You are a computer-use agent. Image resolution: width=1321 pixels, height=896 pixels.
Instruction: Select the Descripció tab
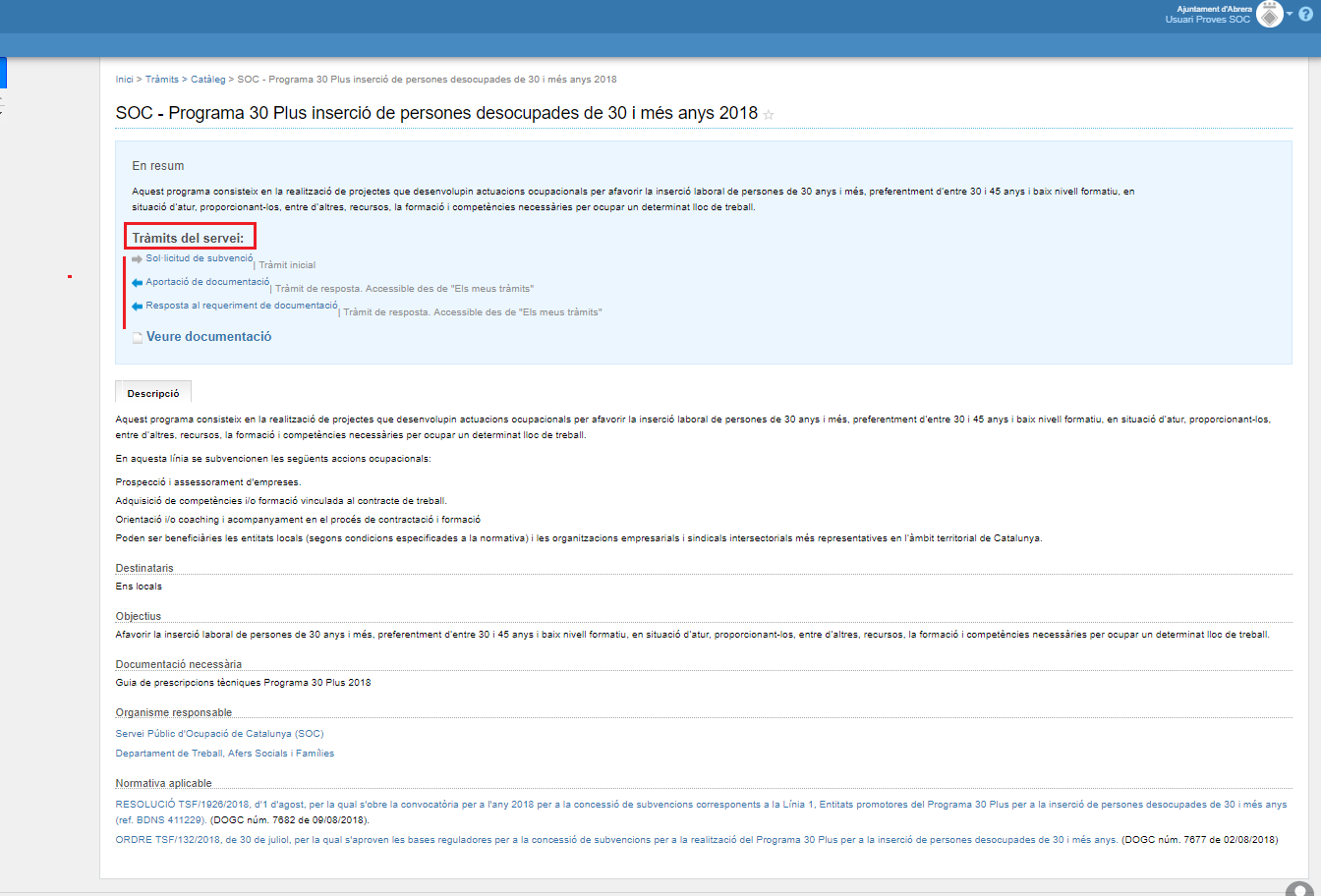[153, 393]
